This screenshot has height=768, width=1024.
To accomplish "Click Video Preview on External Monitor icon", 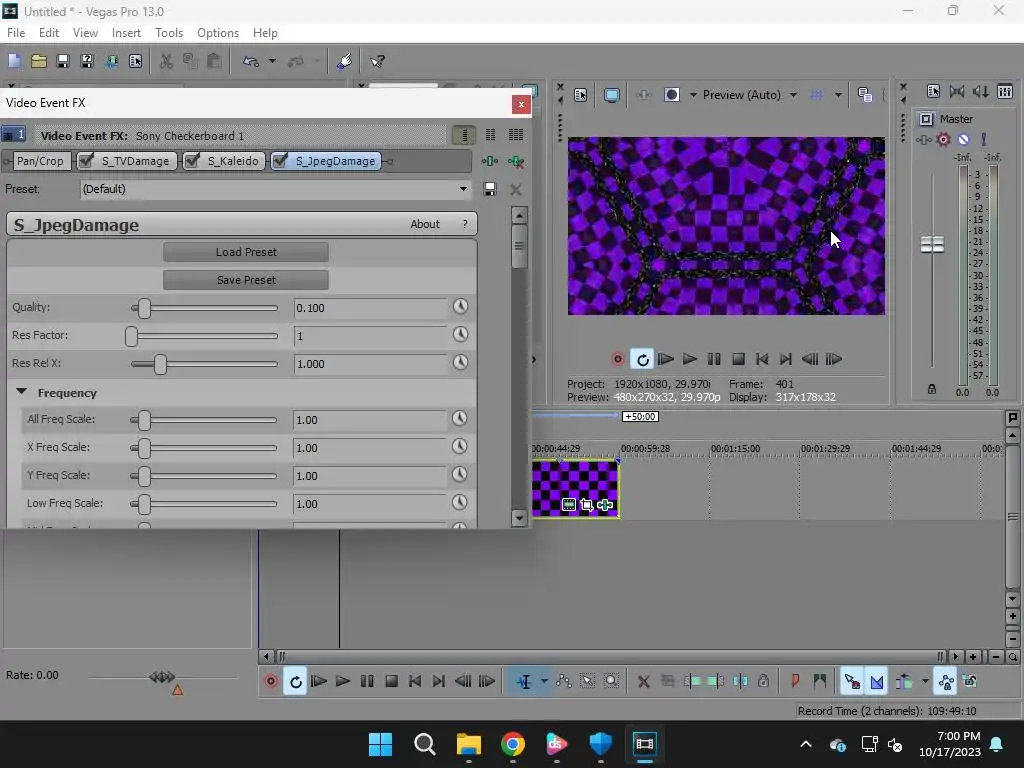I will [612, 95].
